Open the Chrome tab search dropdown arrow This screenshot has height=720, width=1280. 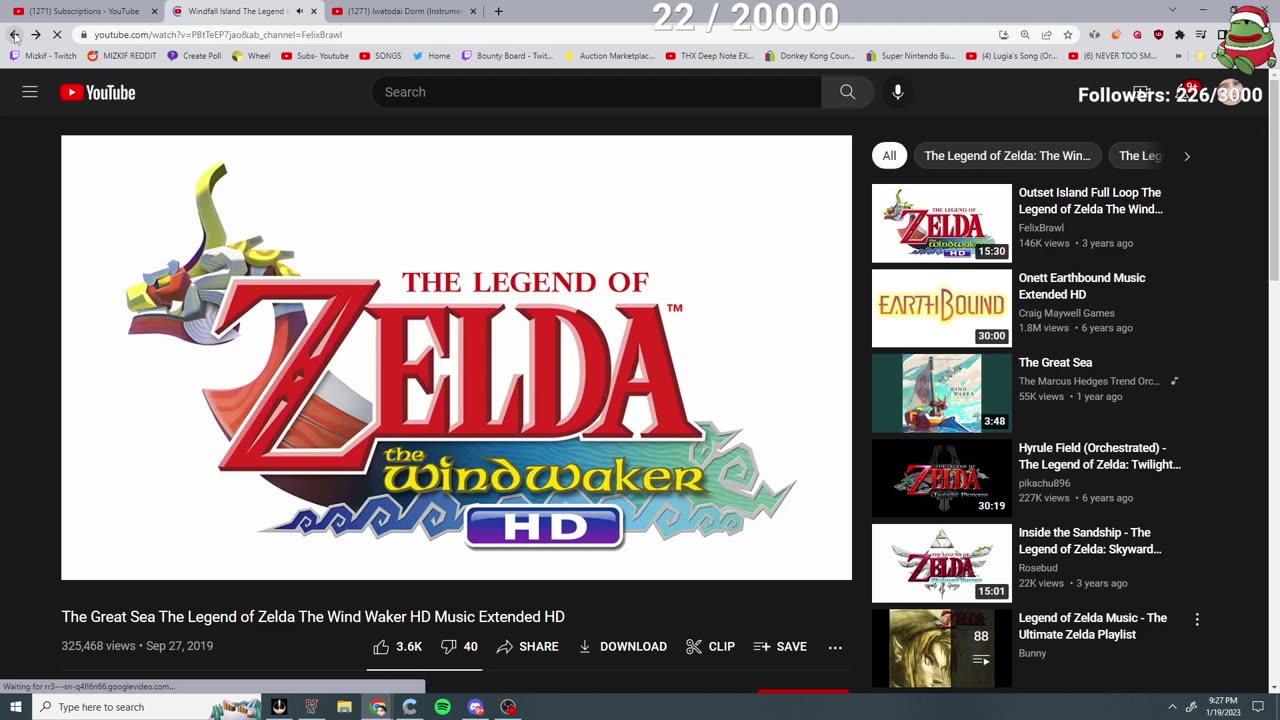point(1172,10)
